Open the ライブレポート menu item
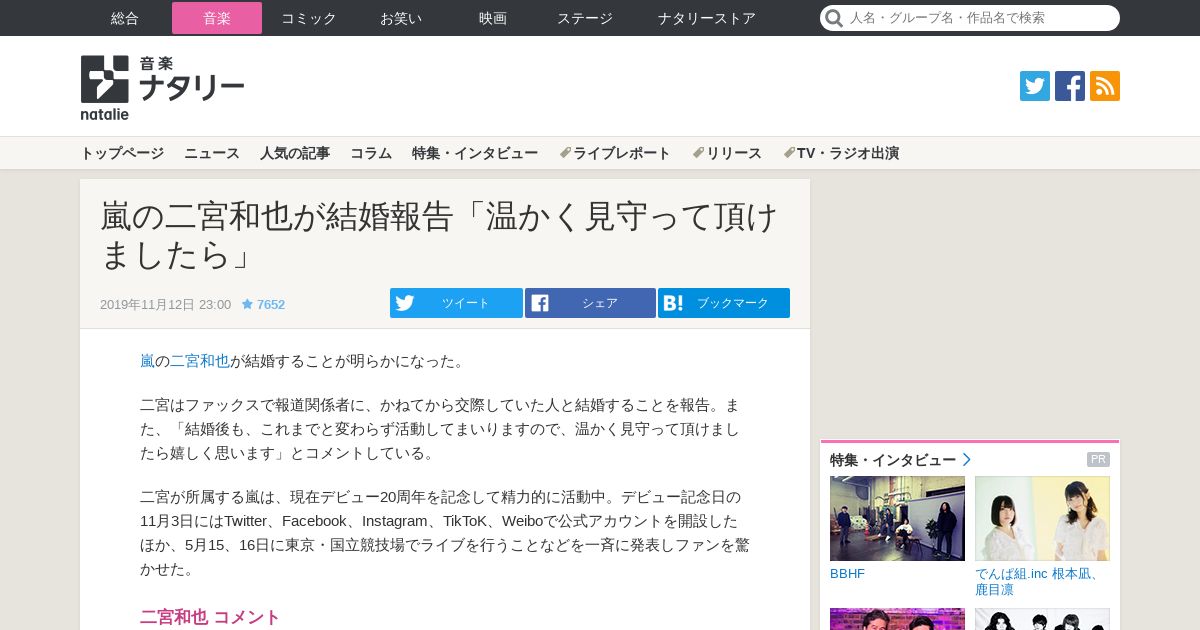 pyautogui.click(x=615, y=153)
